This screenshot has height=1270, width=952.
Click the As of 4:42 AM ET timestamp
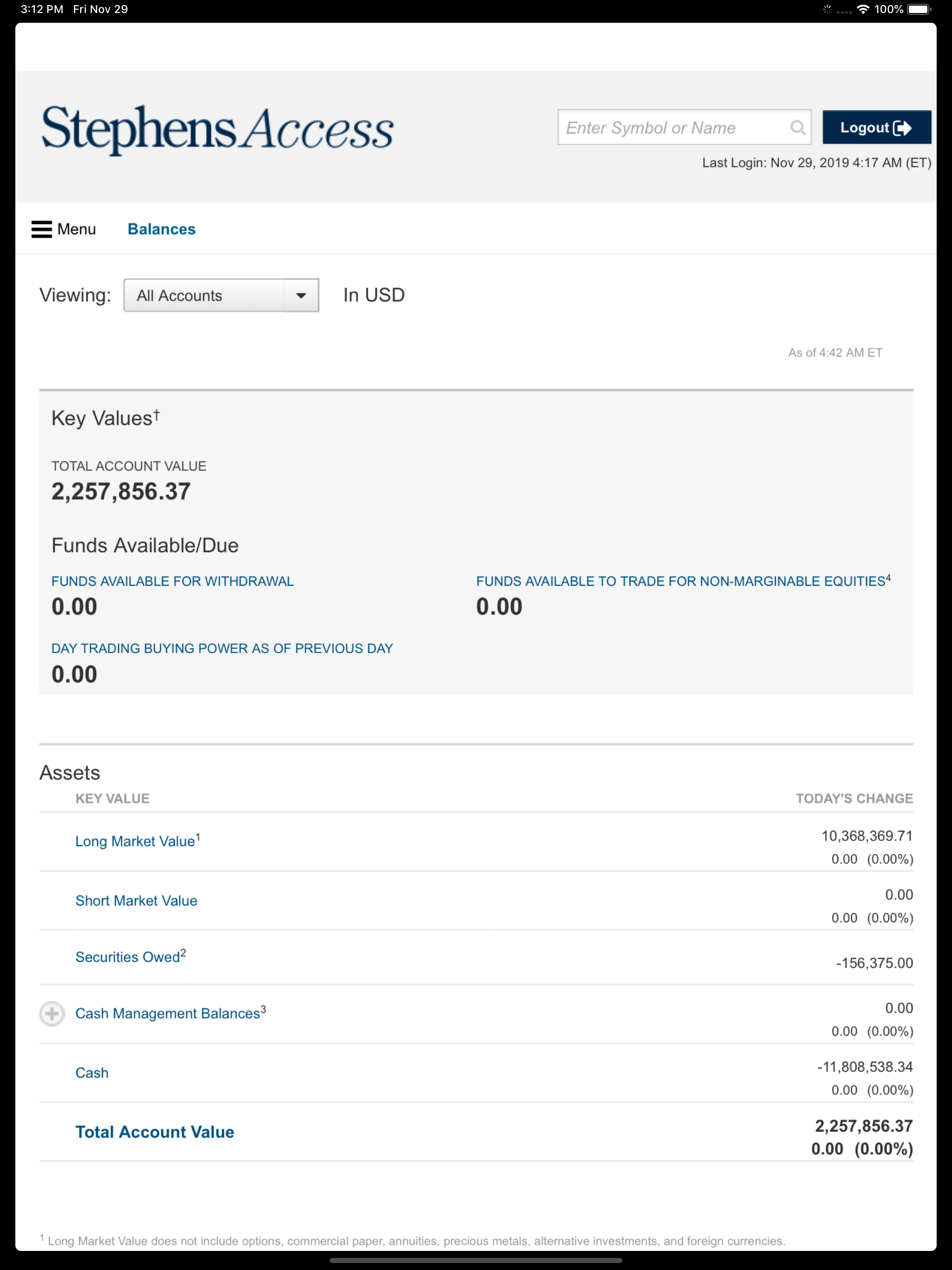coord(835,352)
